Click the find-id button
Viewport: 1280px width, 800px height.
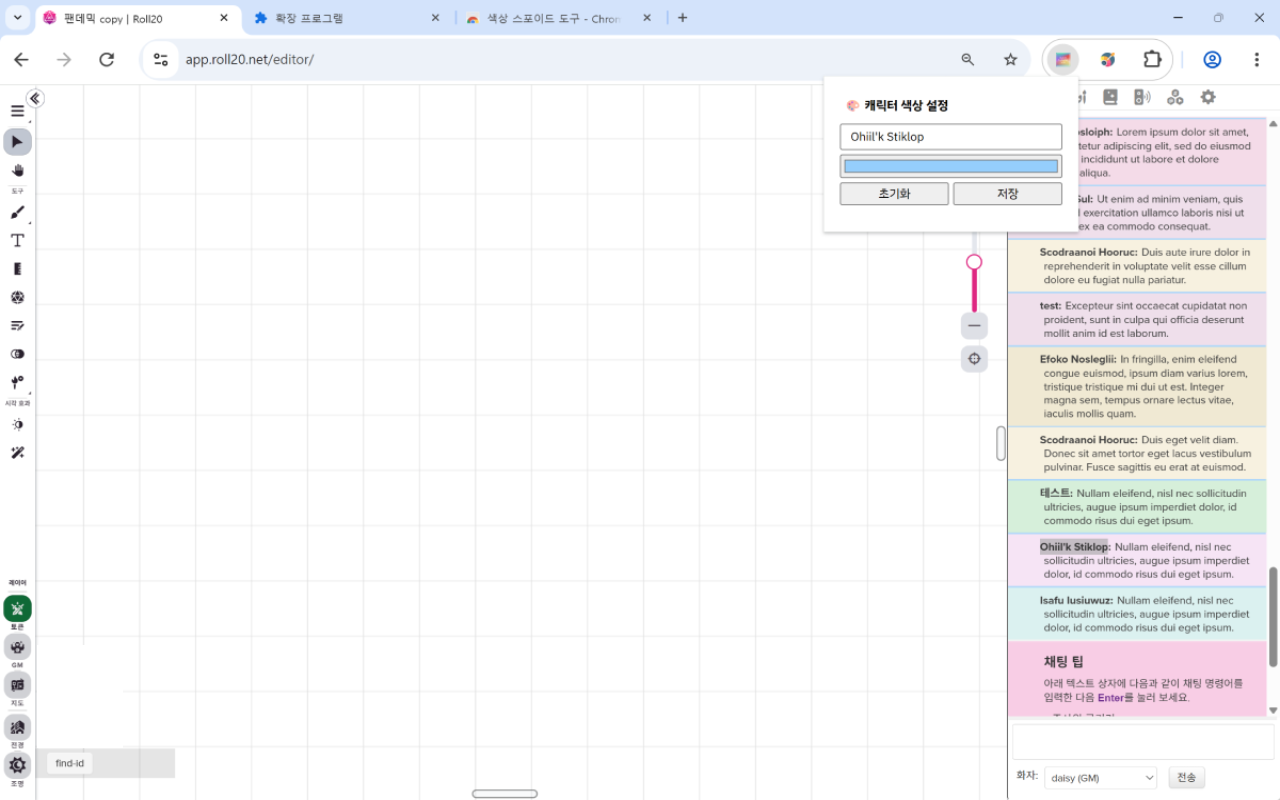pos(70,763)
